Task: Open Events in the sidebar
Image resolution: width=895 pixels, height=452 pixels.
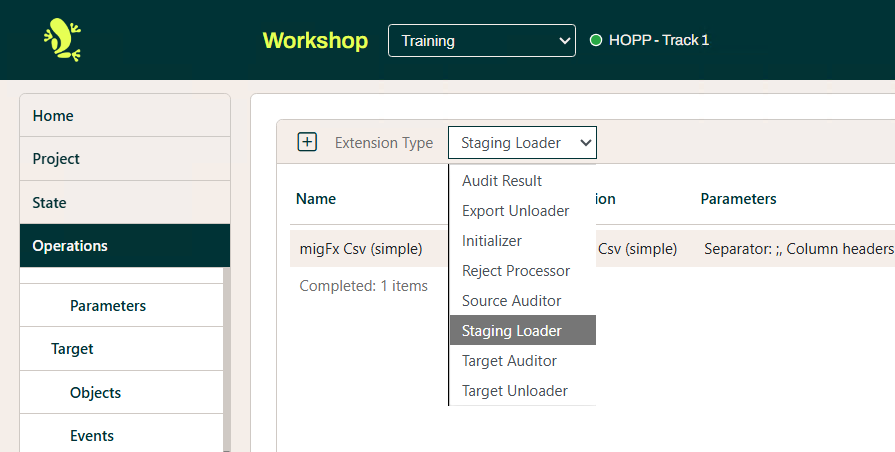Action: click(x=121, y=435)
